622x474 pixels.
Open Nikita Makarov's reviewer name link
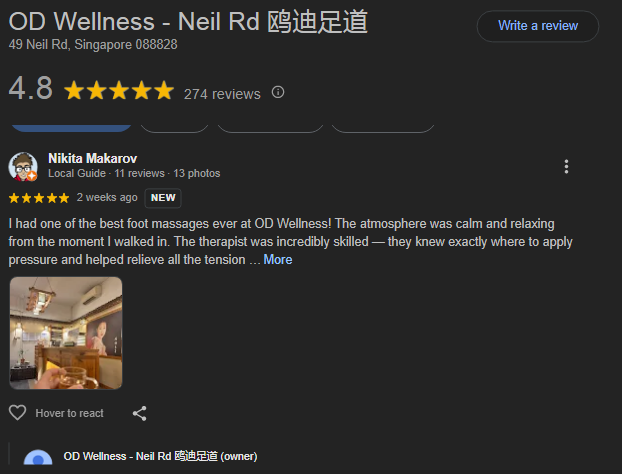pyautogui.click(x=92, y=158)
